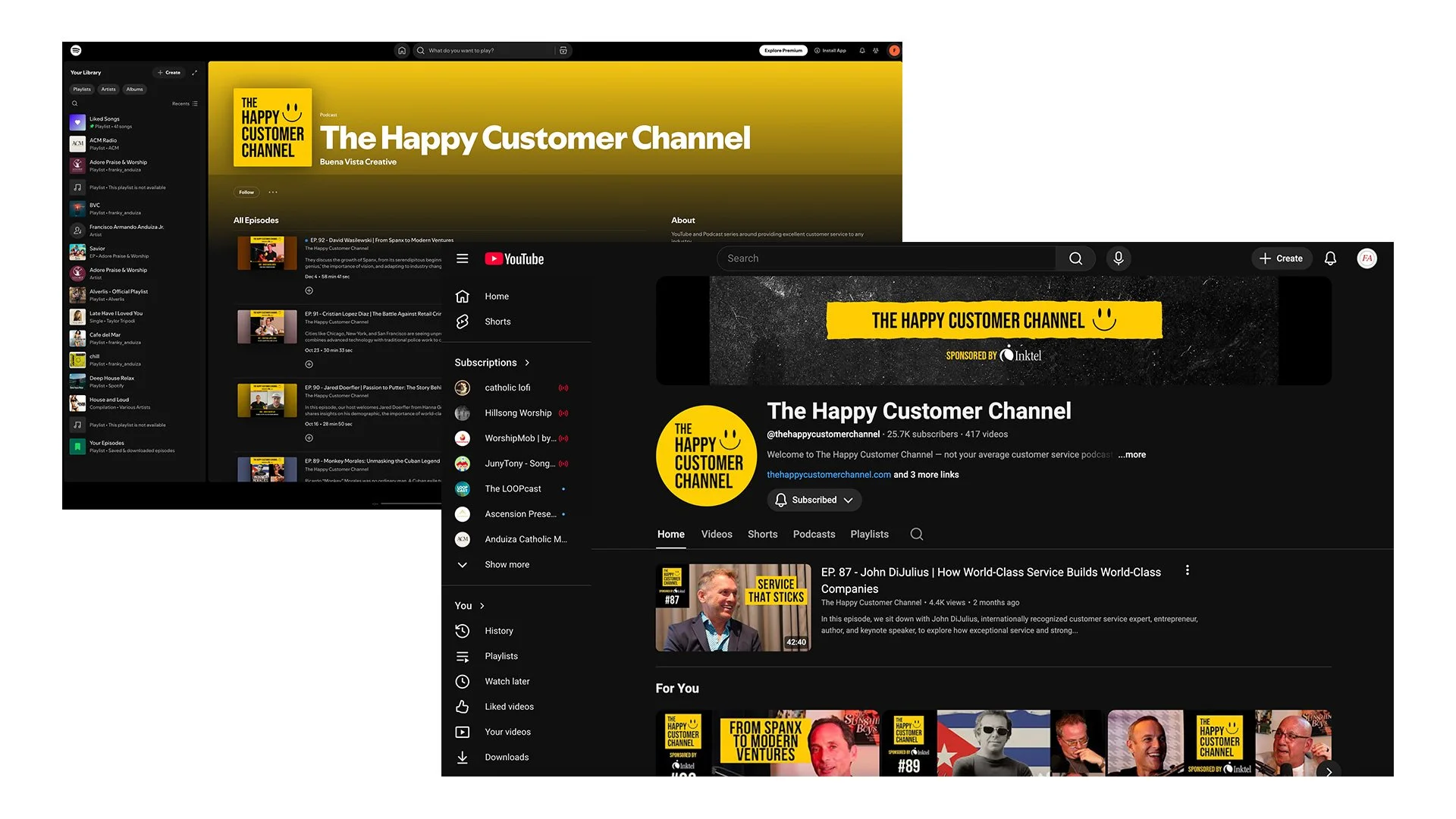Open the Subscribed notification dropdown
The width and height of the screenshot is (1456, 819).
pyautogui.click(x=814, y=500)
